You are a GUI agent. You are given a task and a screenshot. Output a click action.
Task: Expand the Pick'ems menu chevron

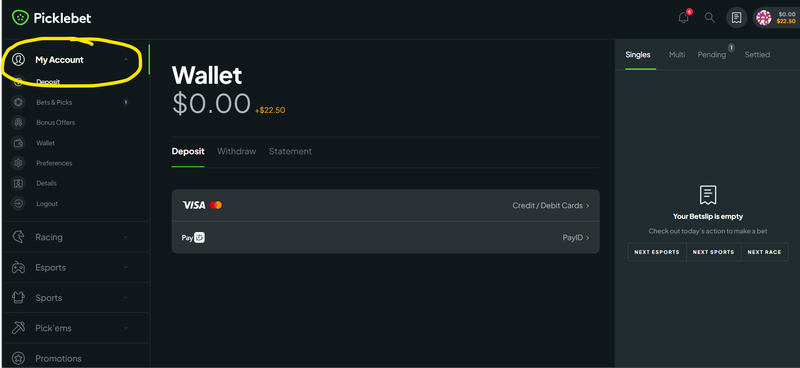[x=126, y=328]
